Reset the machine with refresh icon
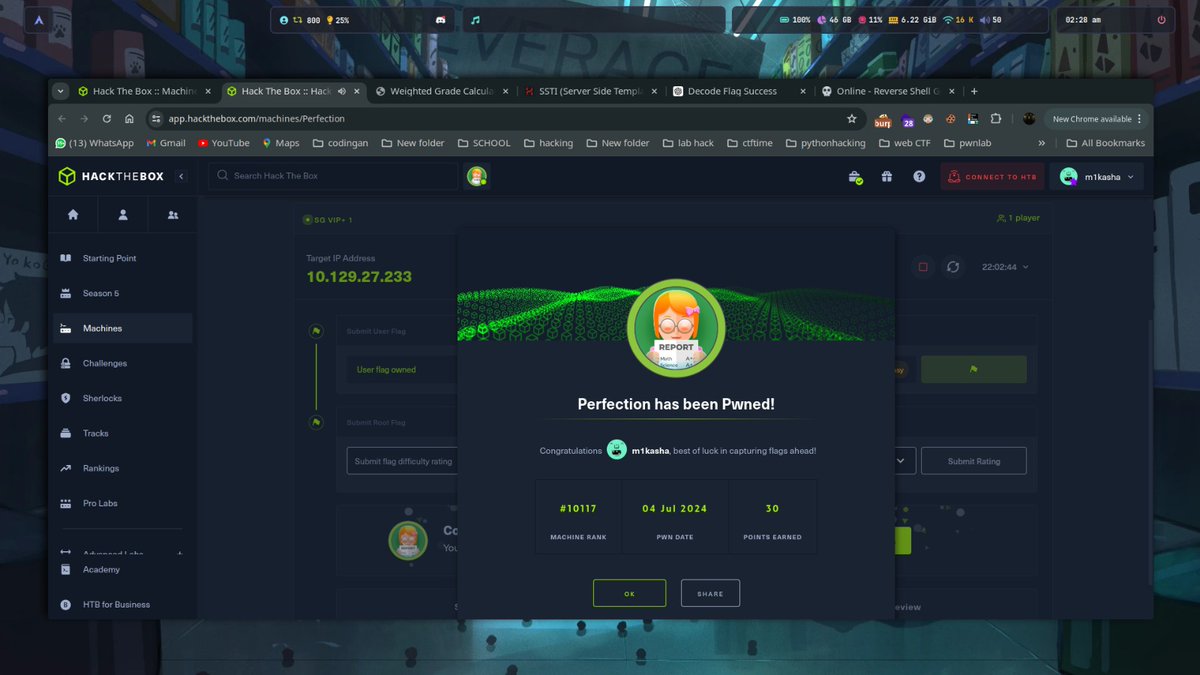 (x=953, y=267)
